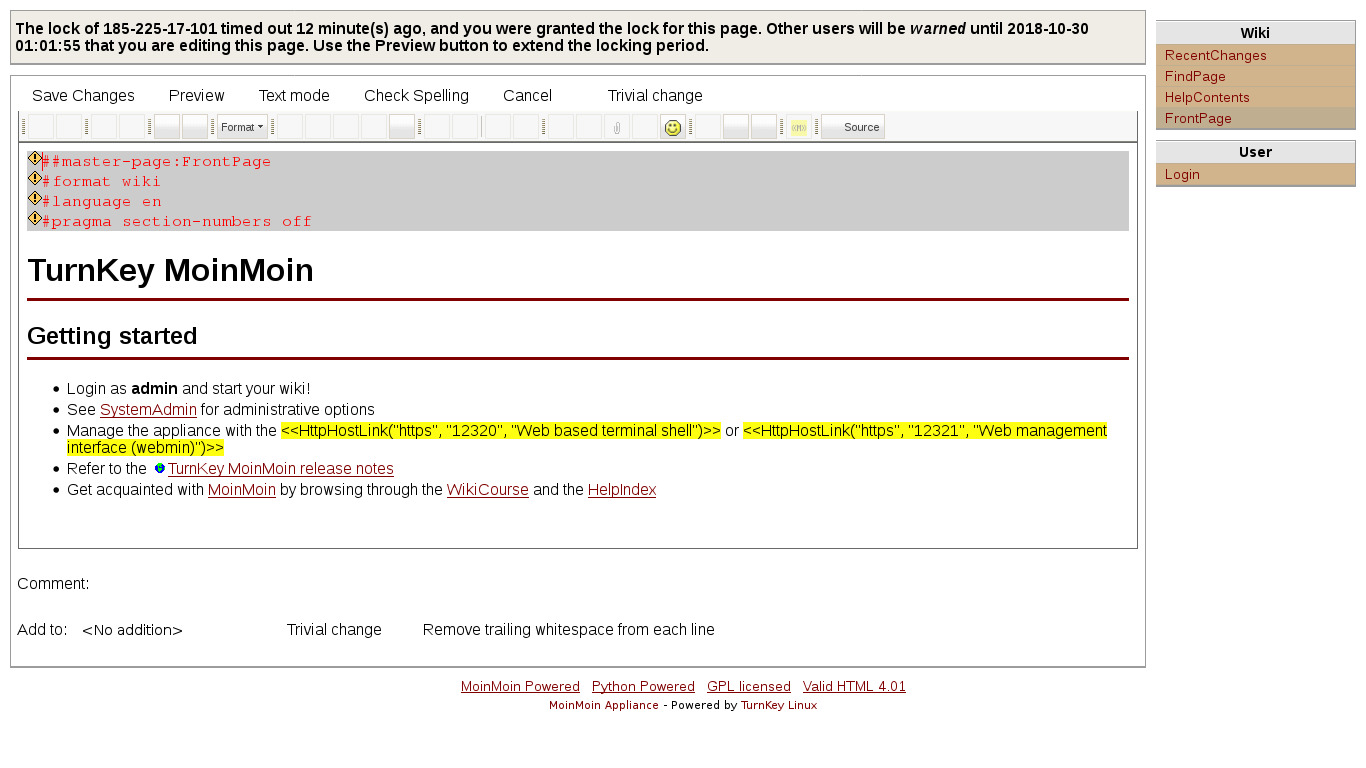Screen dimensions: 1366x768
Task: Toggle Remove trailing whitespace from each line
Action: (568, 630)
